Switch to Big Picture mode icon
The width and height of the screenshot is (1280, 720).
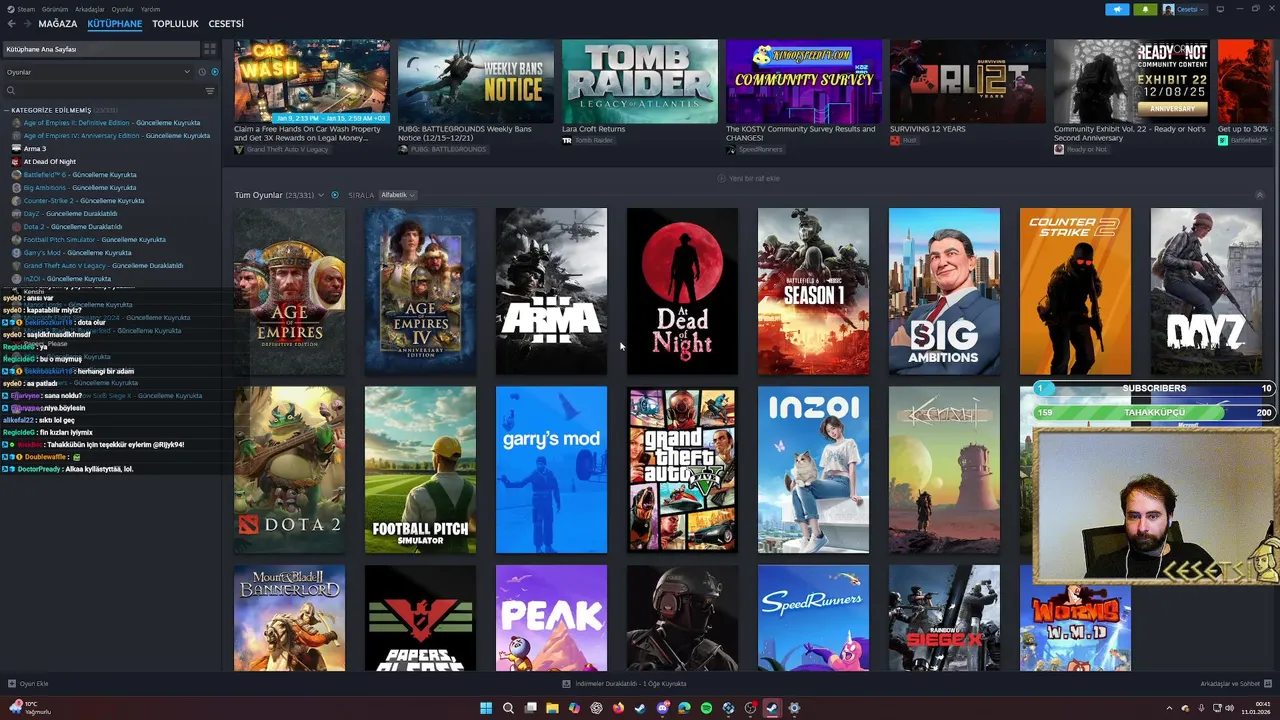click(x=1220, y=9)
